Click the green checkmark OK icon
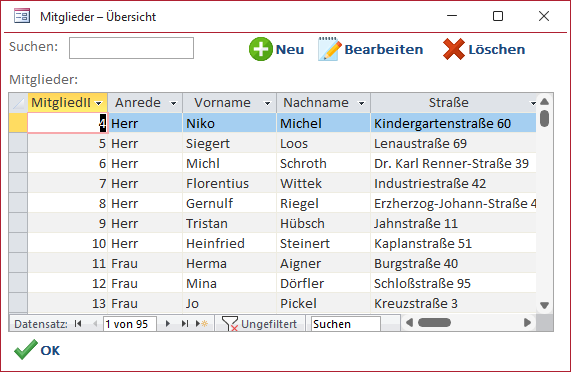 (x=25, y=349)
